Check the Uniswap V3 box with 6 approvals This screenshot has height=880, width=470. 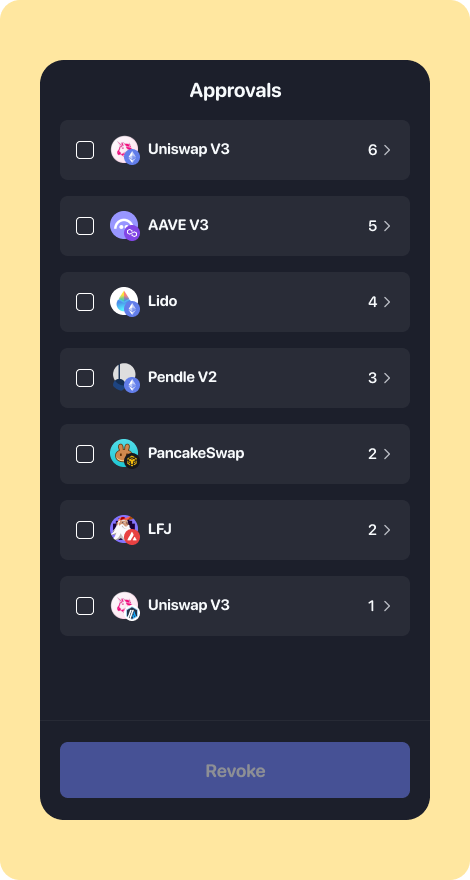(x=85, y=150)
